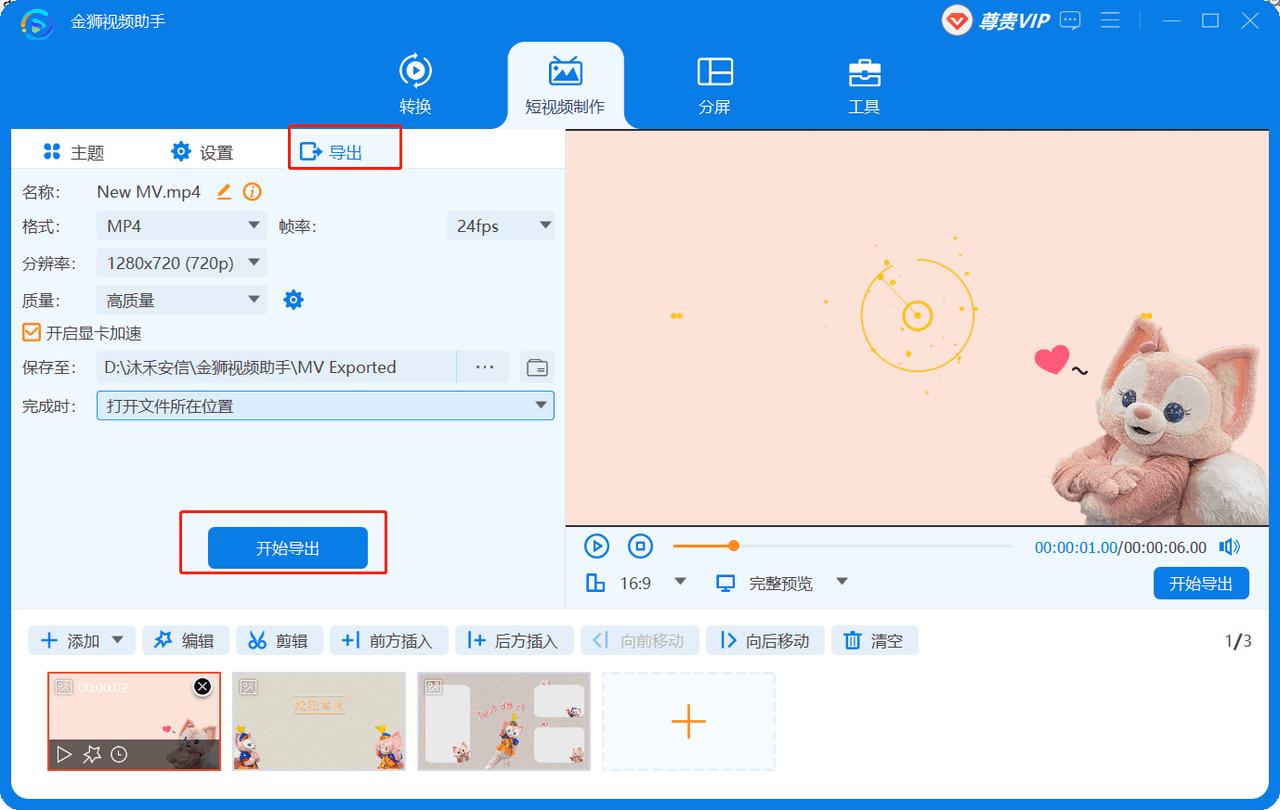Switch to the 分屏 tab
This screenshot has height=810, width=1280.
pos(715,85)
